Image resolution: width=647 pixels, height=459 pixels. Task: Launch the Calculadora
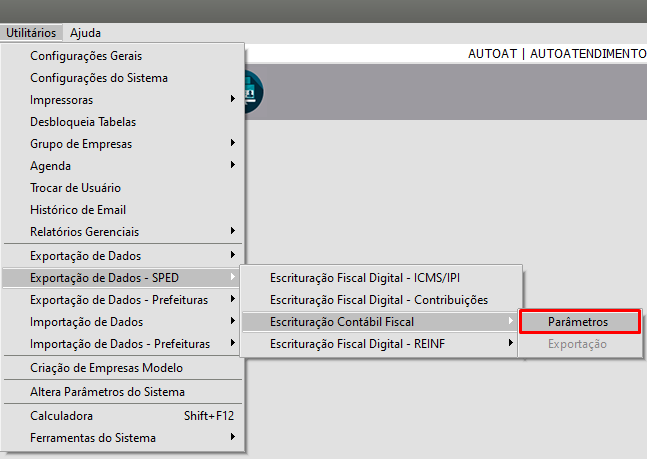[x=62, y=415]
